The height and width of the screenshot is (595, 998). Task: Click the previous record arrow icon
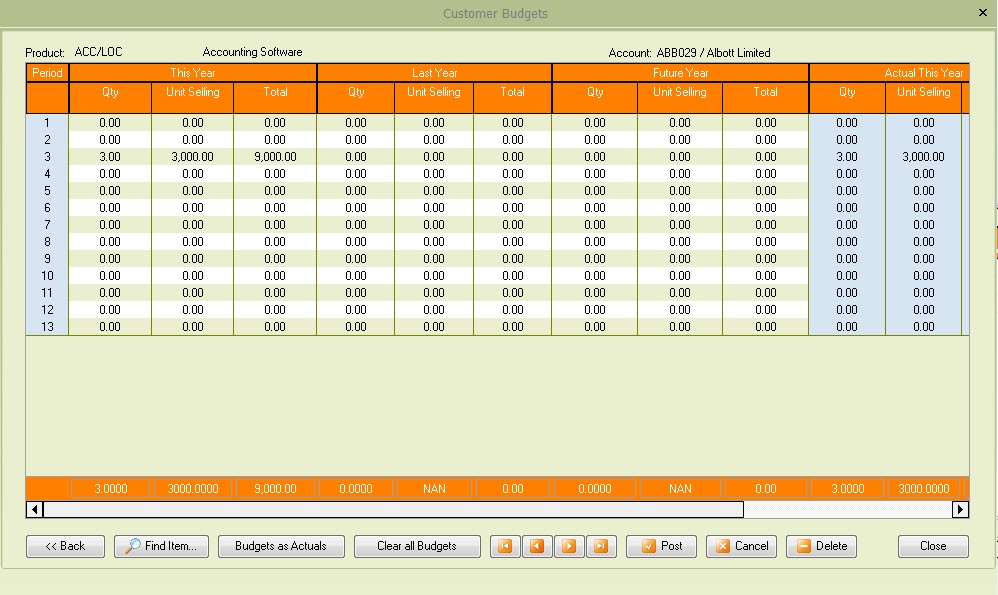tap(537, 546)
